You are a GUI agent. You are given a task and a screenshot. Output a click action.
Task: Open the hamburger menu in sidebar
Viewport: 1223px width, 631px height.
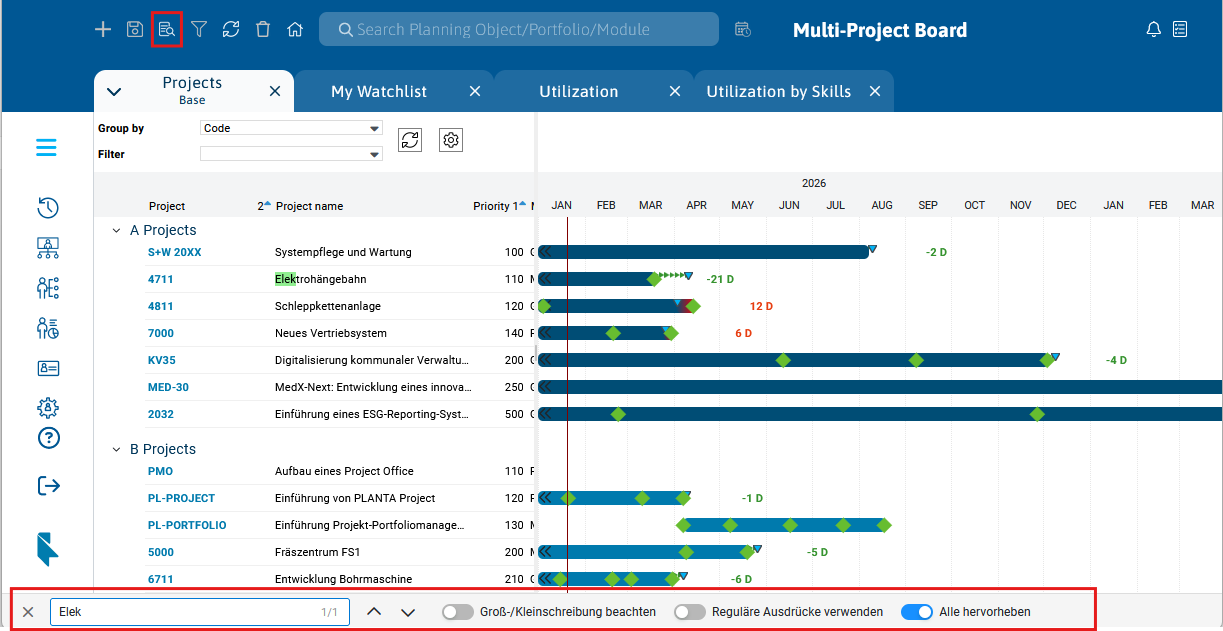pos(47,148)
